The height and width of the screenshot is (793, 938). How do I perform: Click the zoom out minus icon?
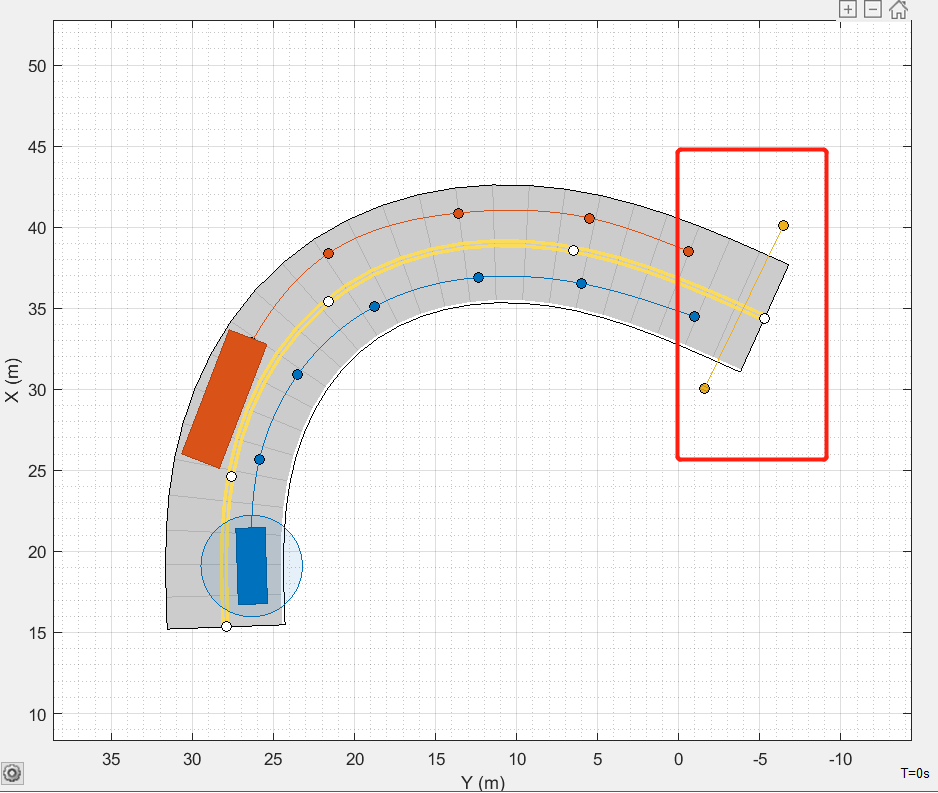tap(873, 9)
